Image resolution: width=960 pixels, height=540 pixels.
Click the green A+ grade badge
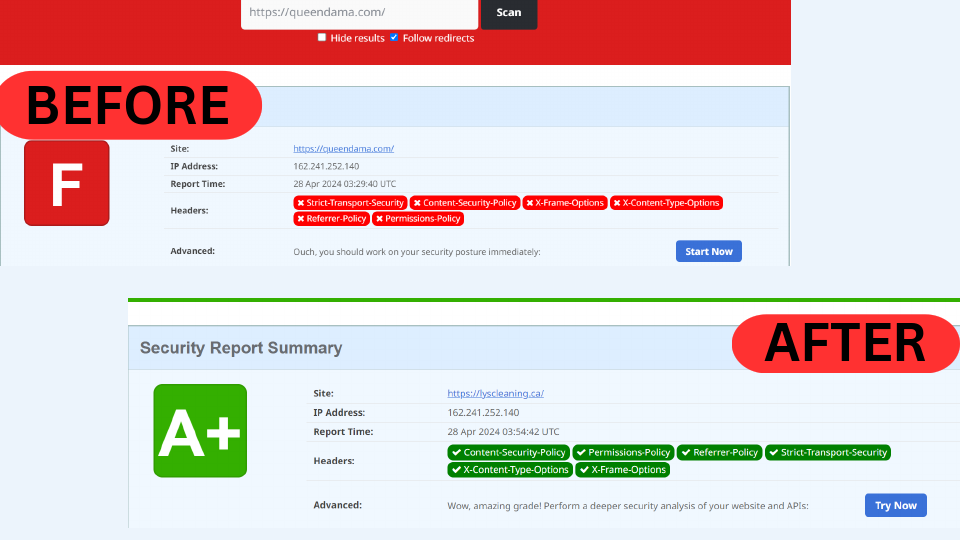click(200, 430)
